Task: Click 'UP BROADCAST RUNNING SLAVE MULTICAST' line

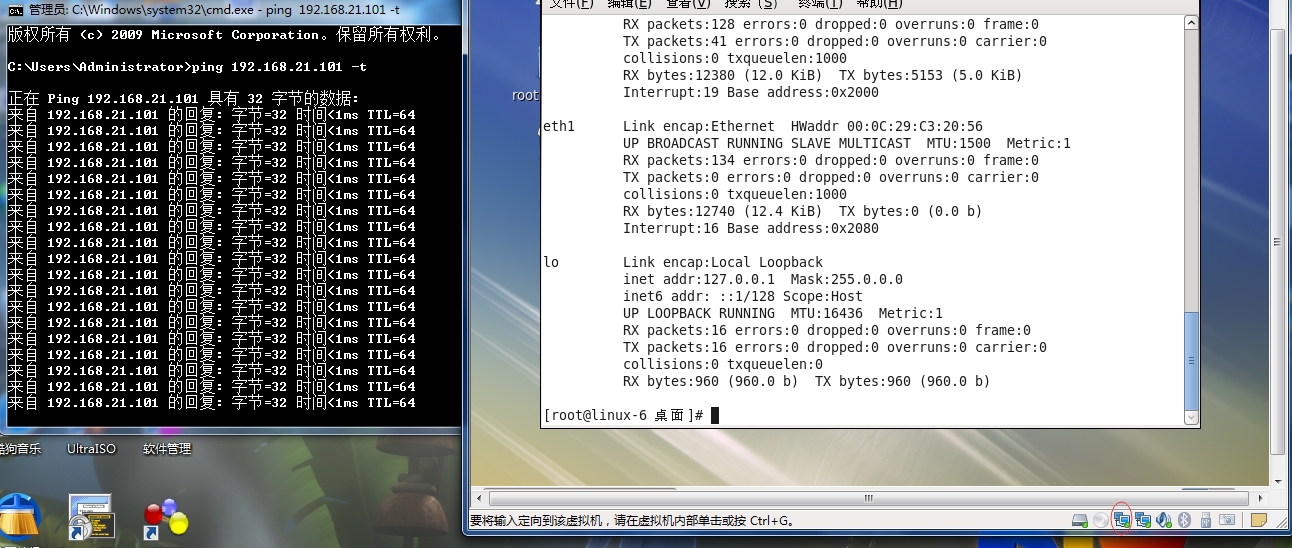Action: [847, 143]
